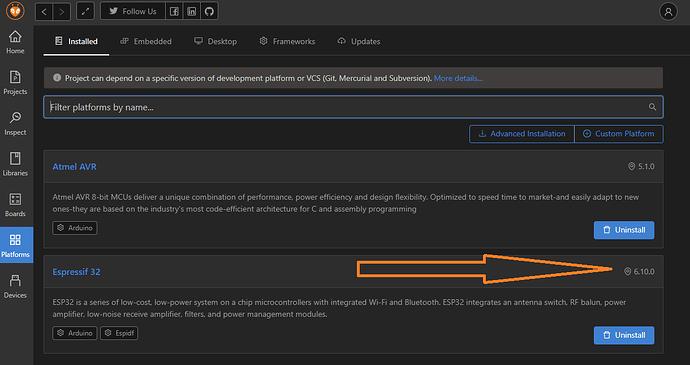Open the Inspect sidebar icon
This screenshot has height=365, width=690.
coord(15,123)
